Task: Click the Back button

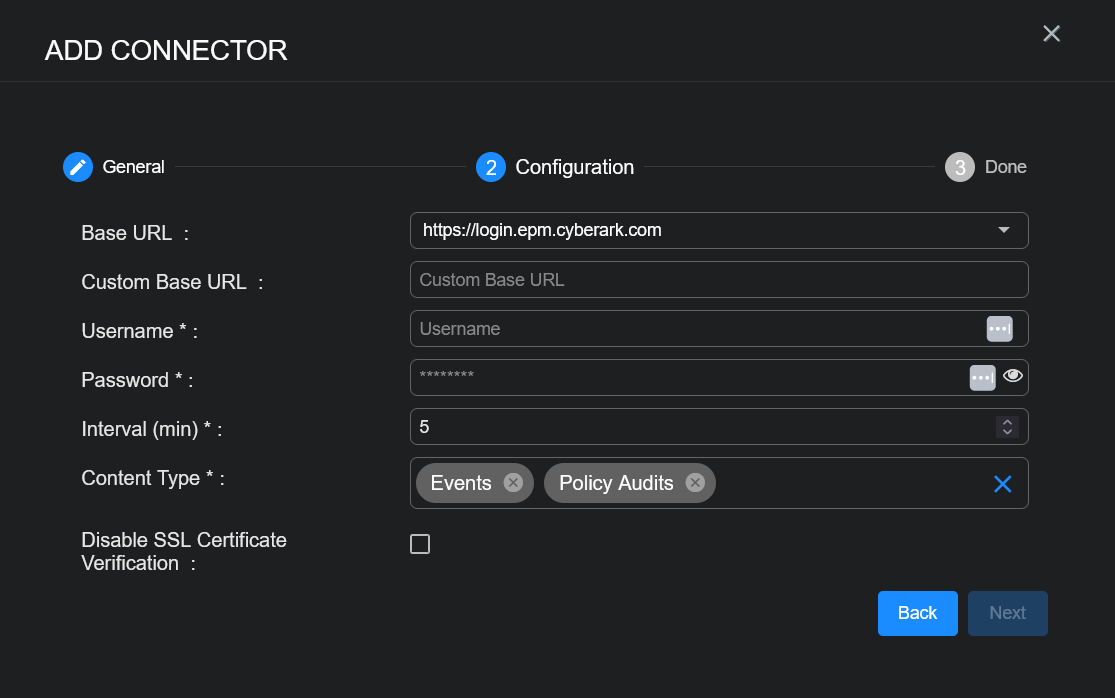Action: point(917,613)
